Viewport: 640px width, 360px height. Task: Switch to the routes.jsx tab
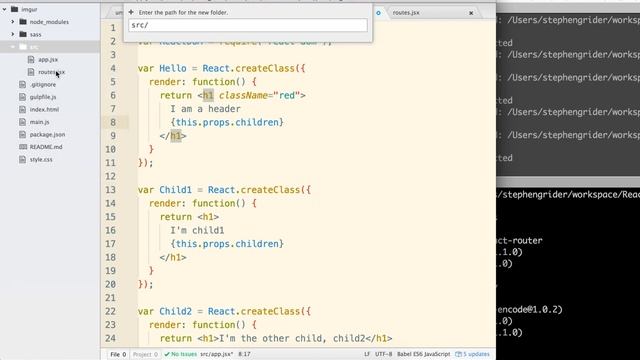(406, 13)
